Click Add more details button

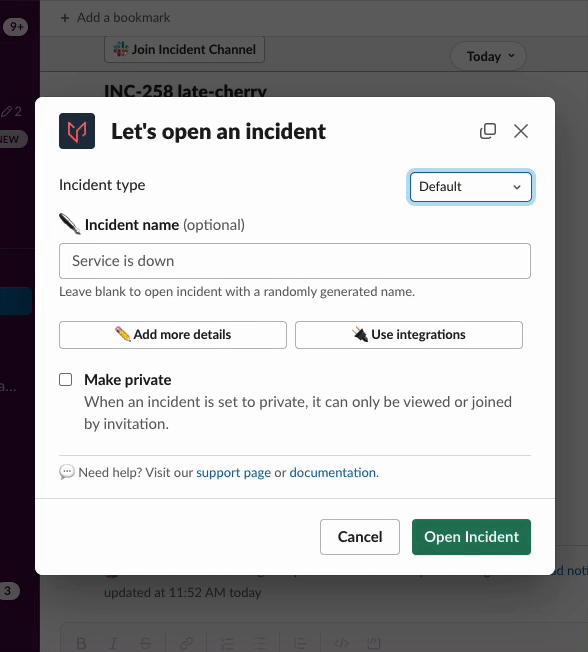pos(173,335)
